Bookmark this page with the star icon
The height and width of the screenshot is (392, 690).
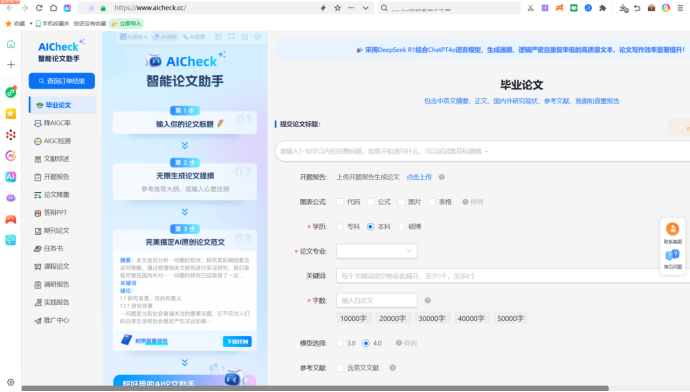338,8
